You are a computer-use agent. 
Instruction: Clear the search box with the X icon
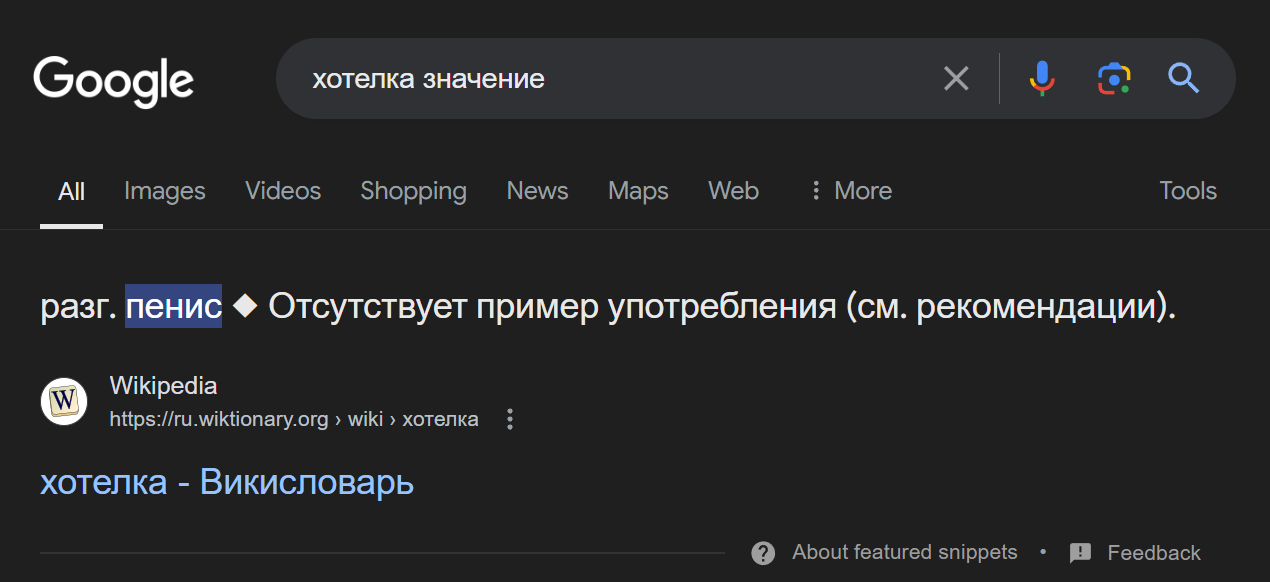[956, 78]
